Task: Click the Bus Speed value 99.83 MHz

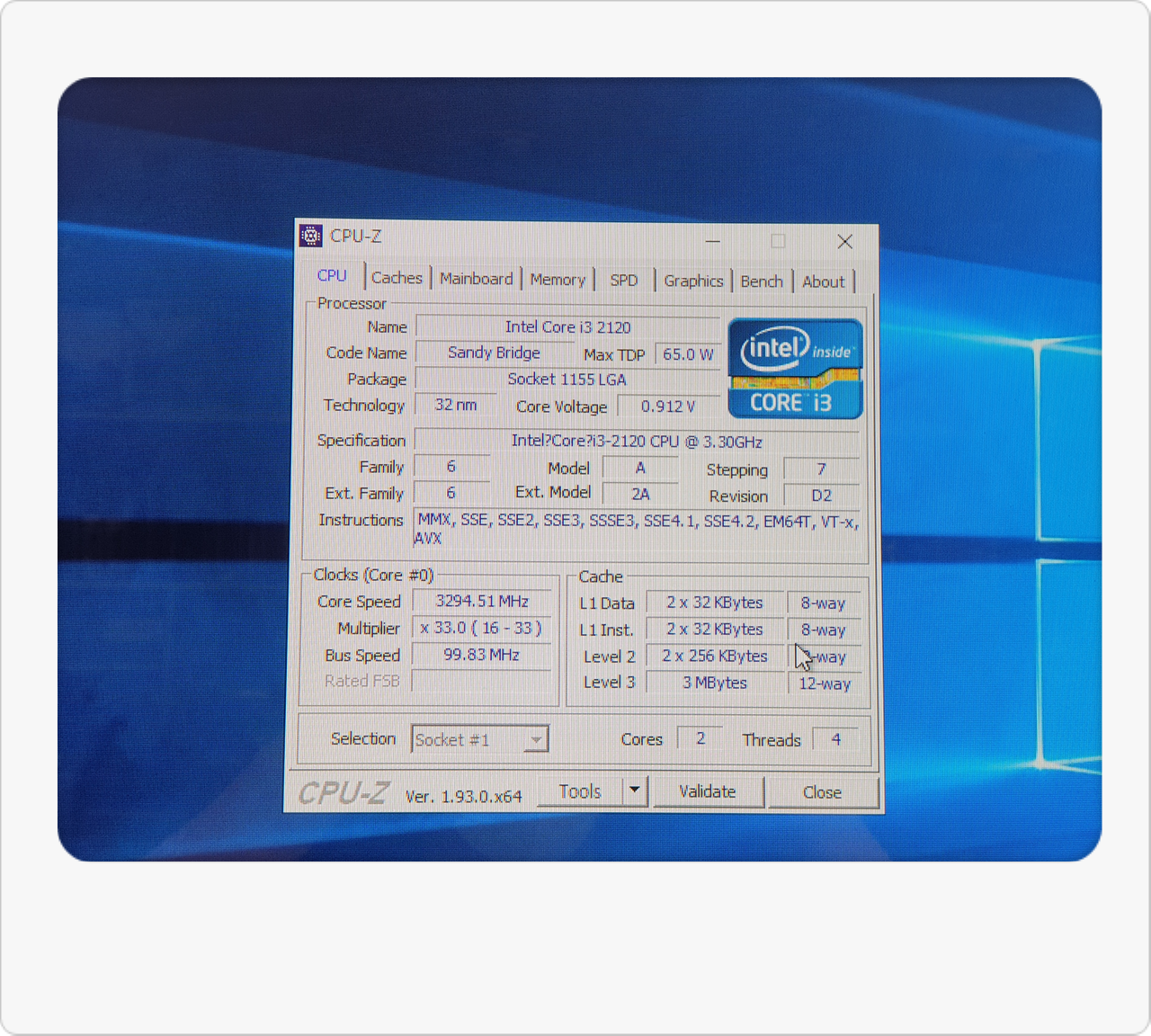Action: (x=482, y=655)
